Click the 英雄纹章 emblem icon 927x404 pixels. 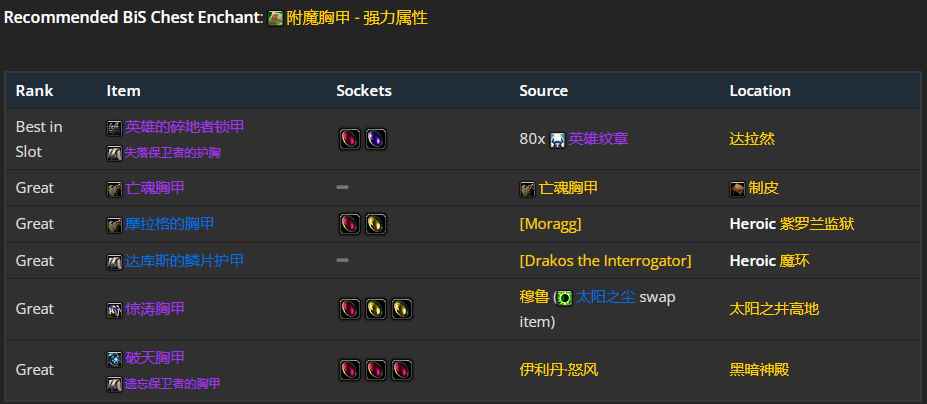tap(557, 139)
